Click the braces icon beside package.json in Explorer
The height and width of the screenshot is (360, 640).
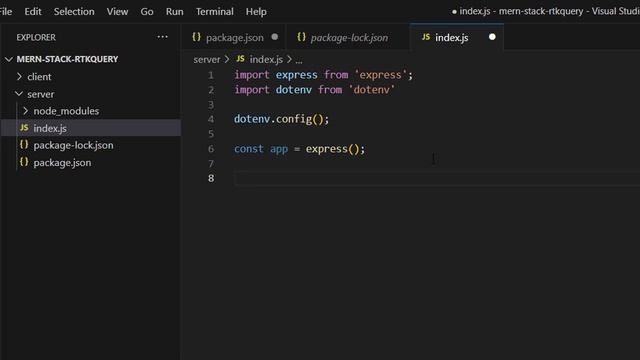point(24,162)
